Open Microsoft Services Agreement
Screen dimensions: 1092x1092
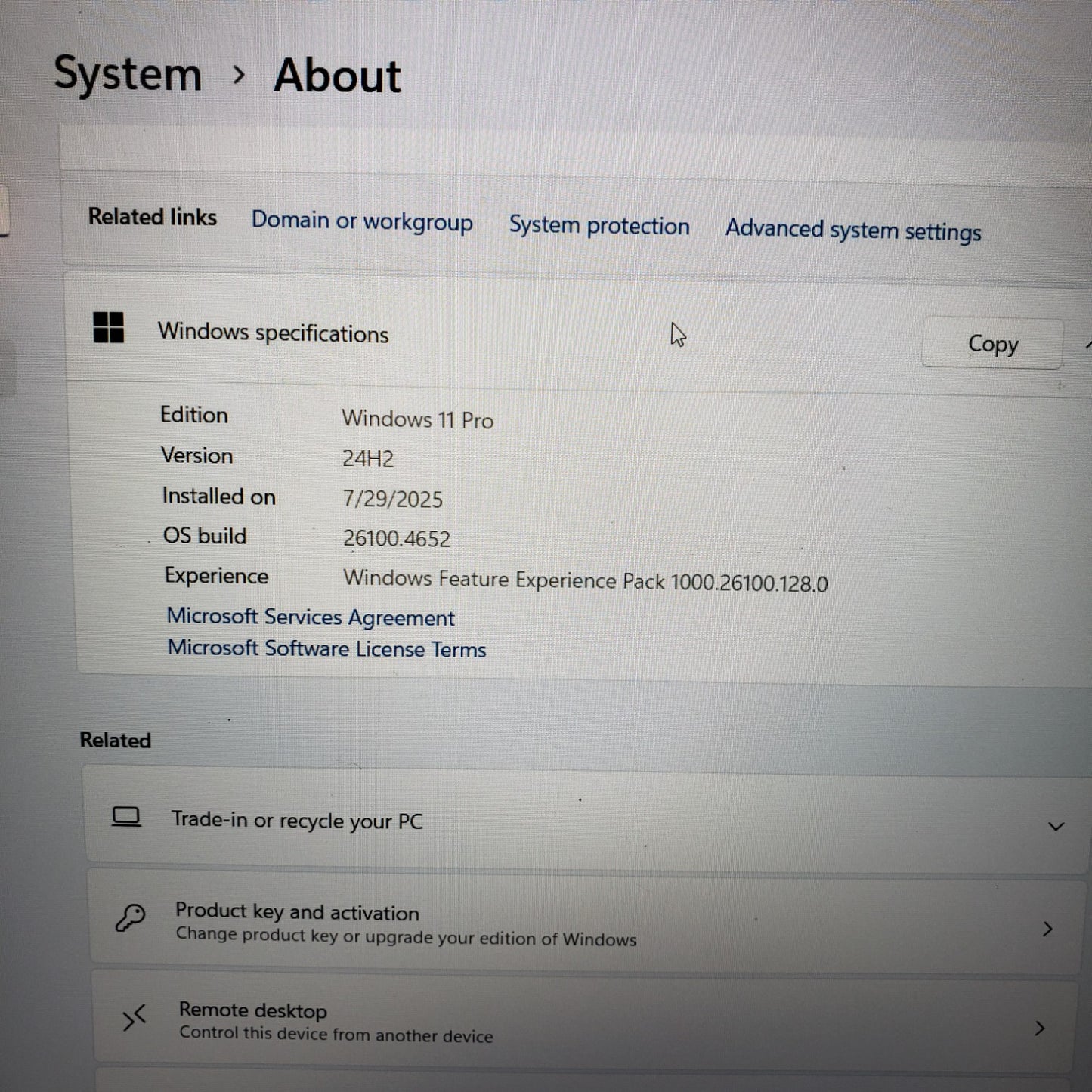(311, 617)
